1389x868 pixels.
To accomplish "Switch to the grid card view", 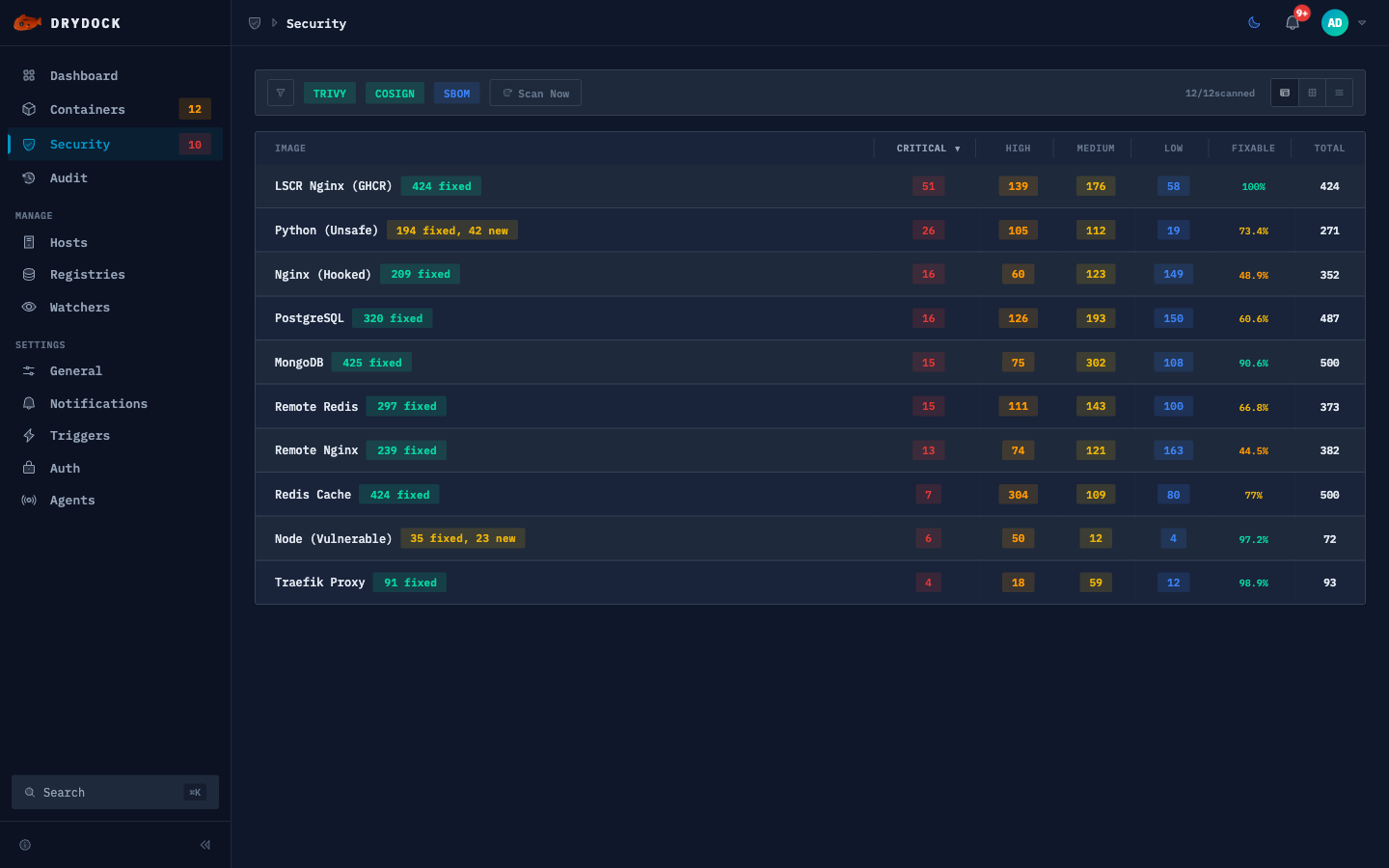I will tap(1312, 93).
